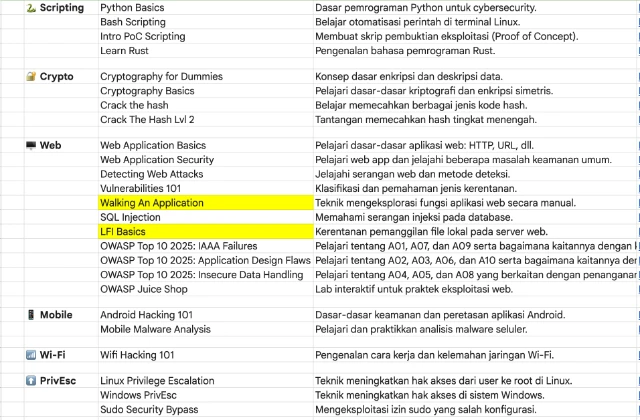This screenshot has height=420, width=640.
Task: Click the Scripting category emoji icon
Action: click(31, 8)
